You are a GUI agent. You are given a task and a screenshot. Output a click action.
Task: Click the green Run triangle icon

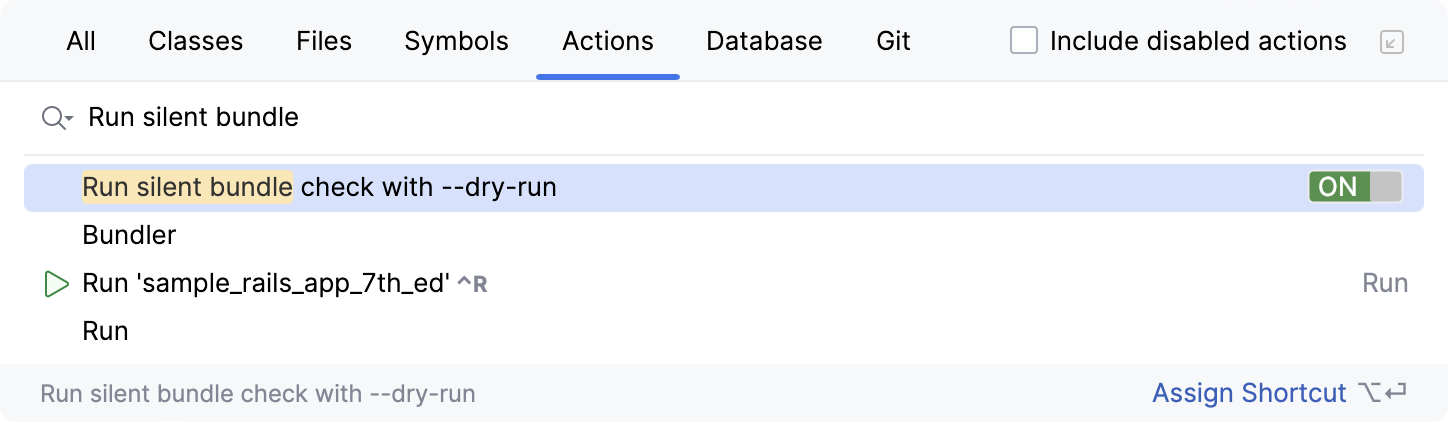56,284
